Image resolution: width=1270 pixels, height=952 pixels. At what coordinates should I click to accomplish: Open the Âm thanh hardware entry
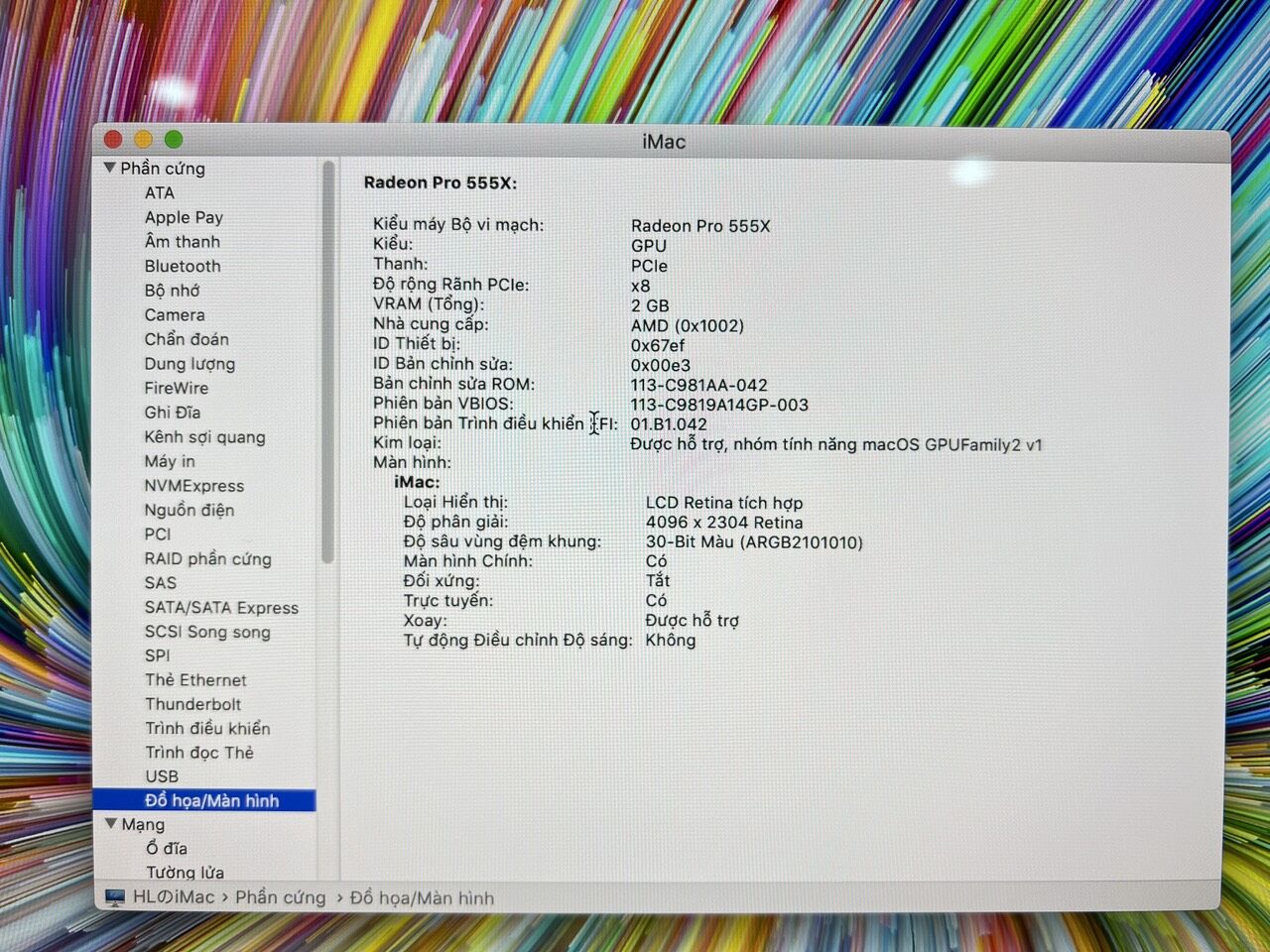pyautogui.click(x=183, y=241)
